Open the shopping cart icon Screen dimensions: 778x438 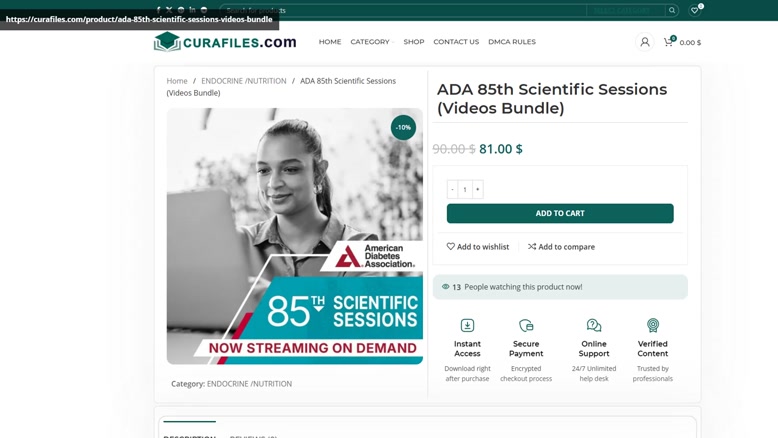tap(669, 42)
